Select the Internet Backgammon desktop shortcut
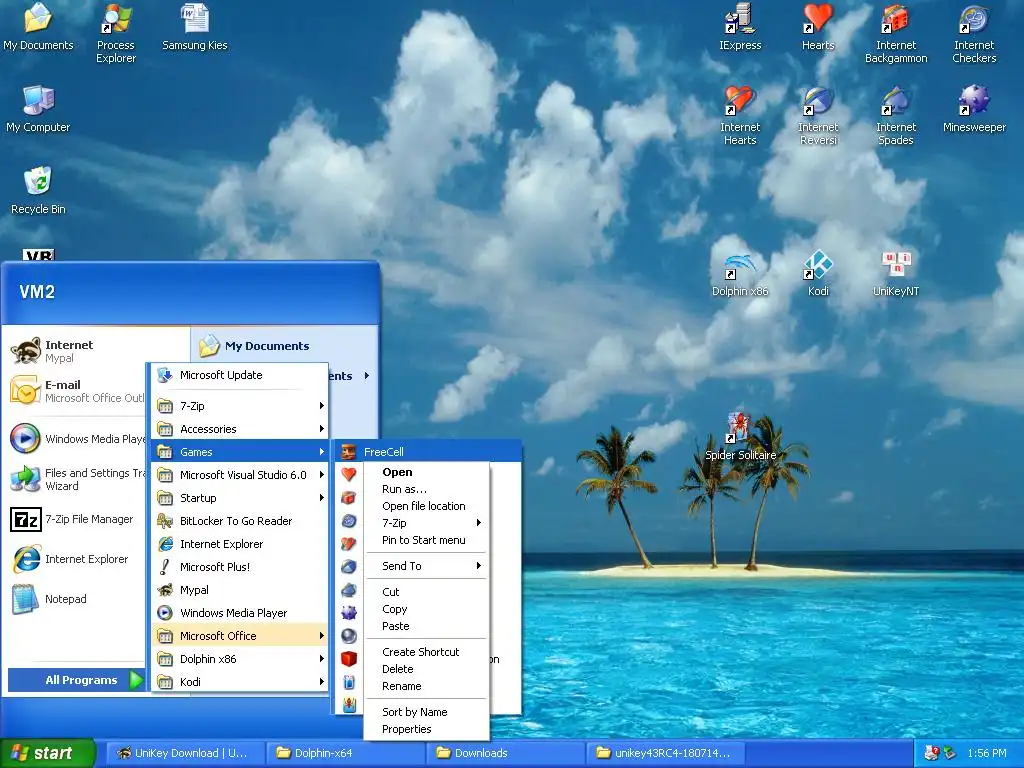Viewport: 1024px width, 768px height. 896,34
